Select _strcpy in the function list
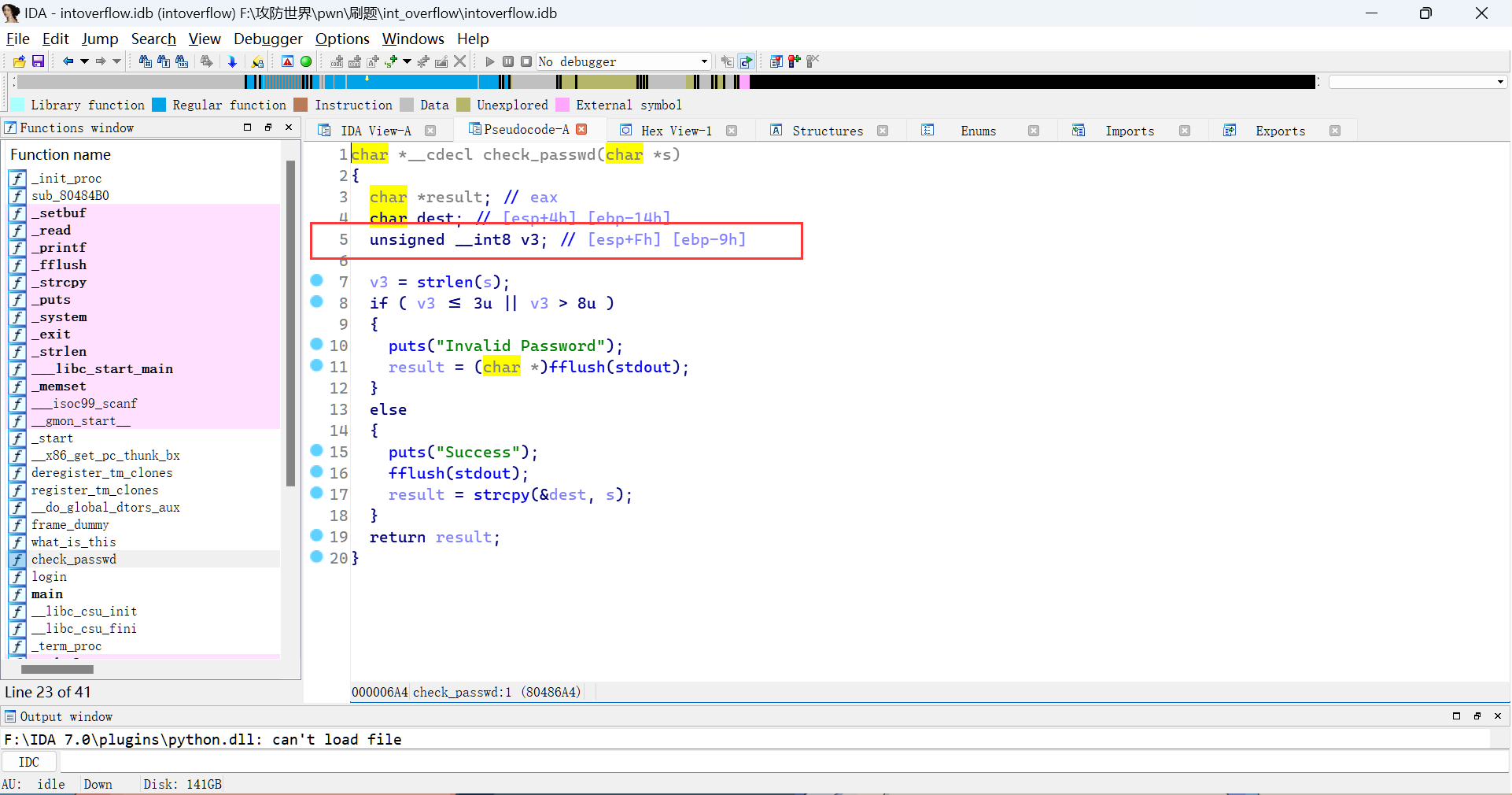 coord(59,283)
